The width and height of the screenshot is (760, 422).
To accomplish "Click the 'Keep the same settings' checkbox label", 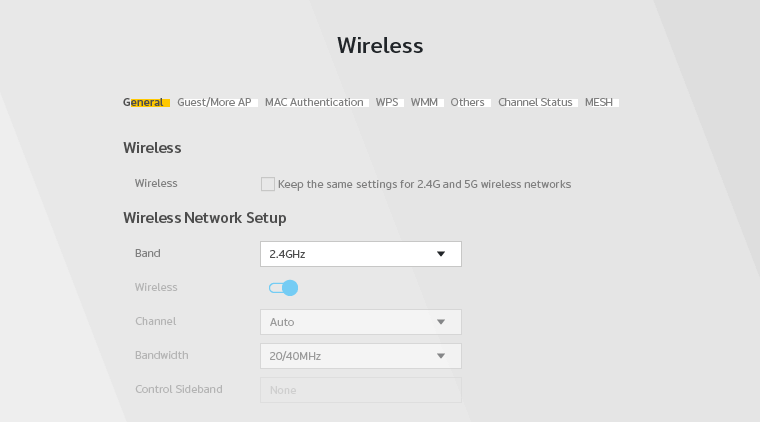I will 424,184.
